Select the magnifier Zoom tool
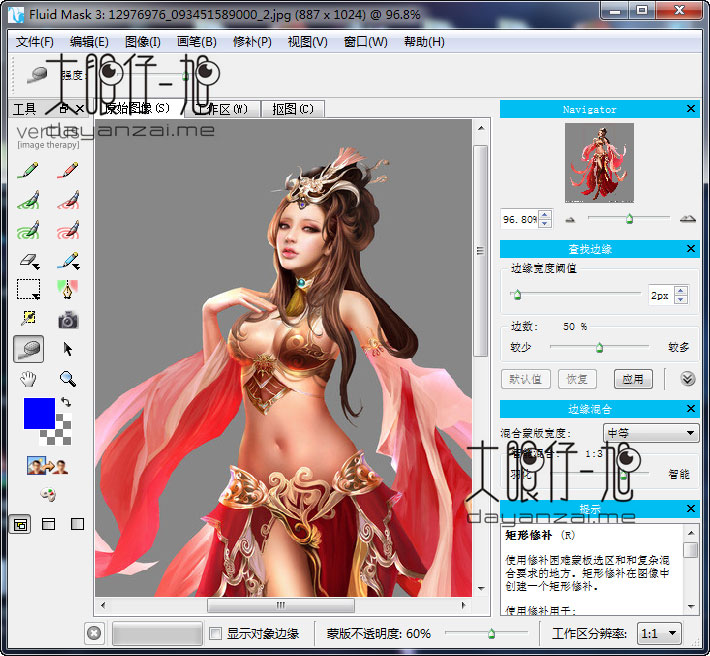 [x=68, y=378]
